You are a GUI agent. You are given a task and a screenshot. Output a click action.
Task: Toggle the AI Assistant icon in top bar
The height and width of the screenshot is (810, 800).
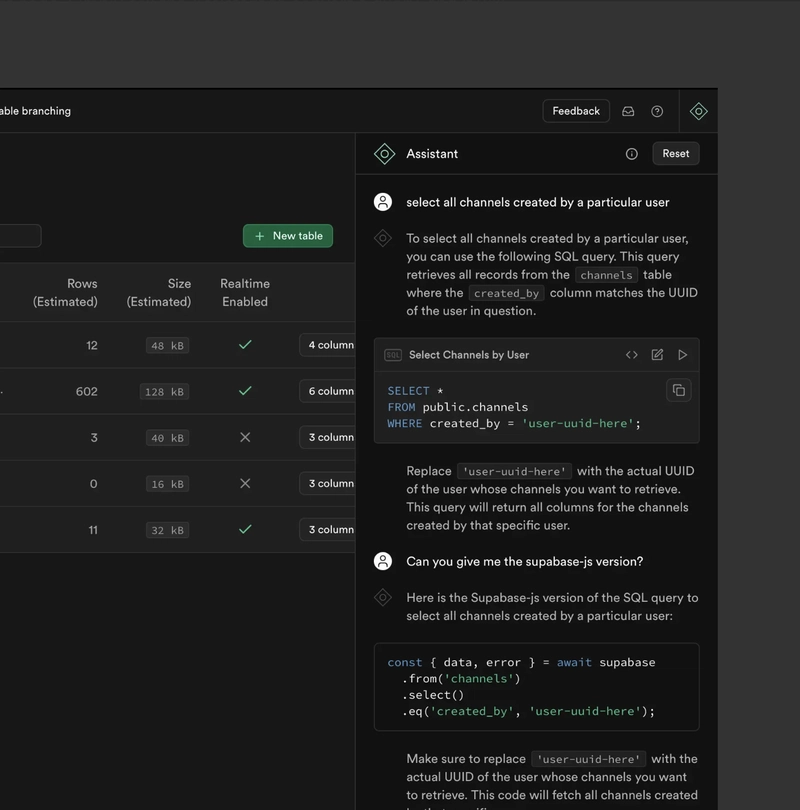(x=698, y=111)
